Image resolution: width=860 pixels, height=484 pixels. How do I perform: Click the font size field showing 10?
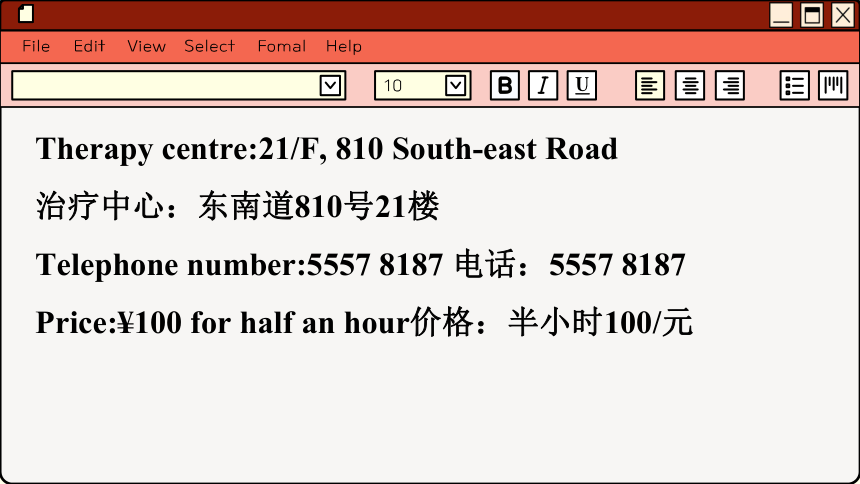422,85
